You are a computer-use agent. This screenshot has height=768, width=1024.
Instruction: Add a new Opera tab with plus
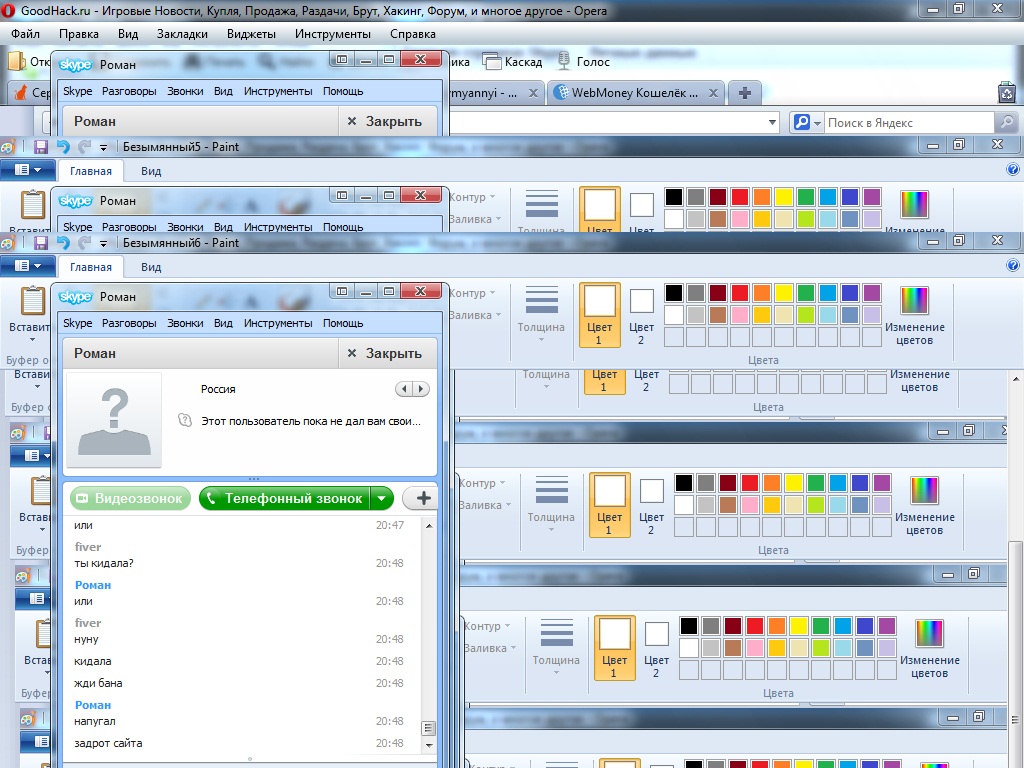(x=744, y=93)
